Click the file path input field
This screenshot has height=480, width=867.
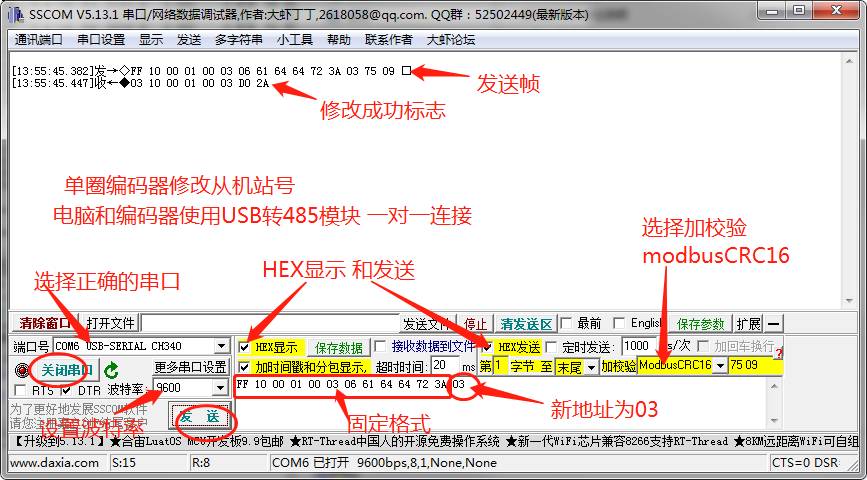click(270, 323)
